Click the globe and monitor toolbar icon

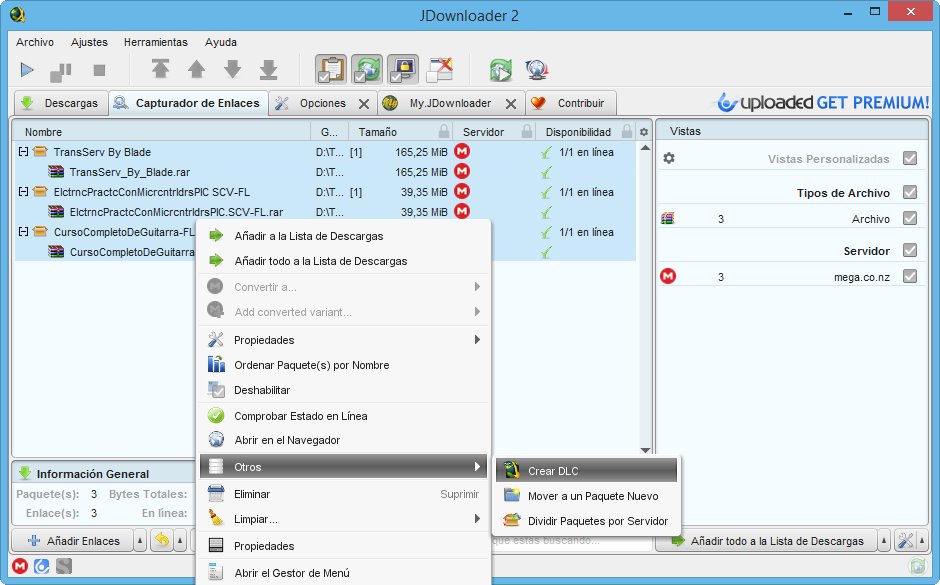click(537, 70)
